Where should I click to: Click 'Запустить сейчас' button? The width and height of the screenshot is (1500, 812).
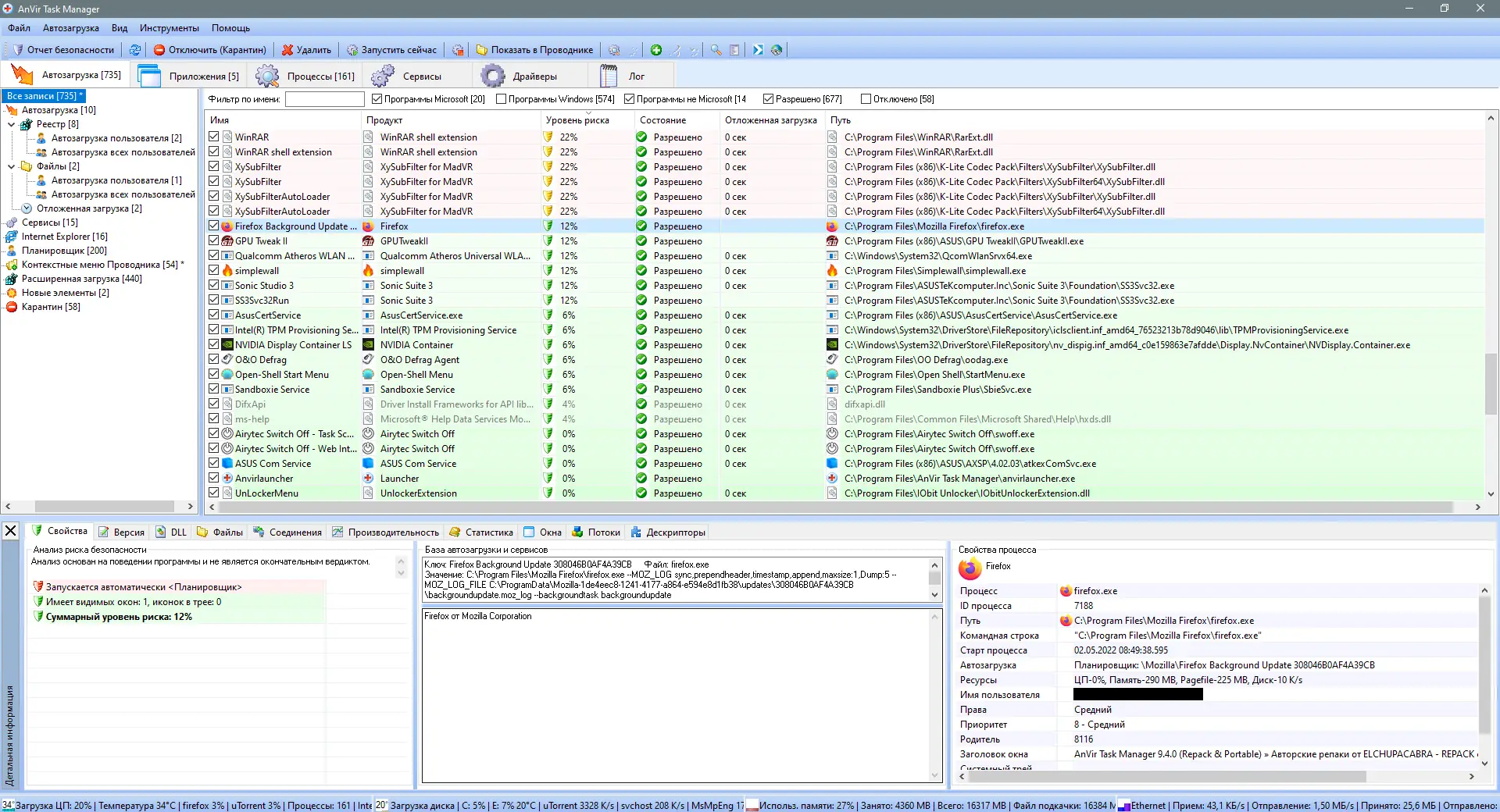click(x=391, y=50)
